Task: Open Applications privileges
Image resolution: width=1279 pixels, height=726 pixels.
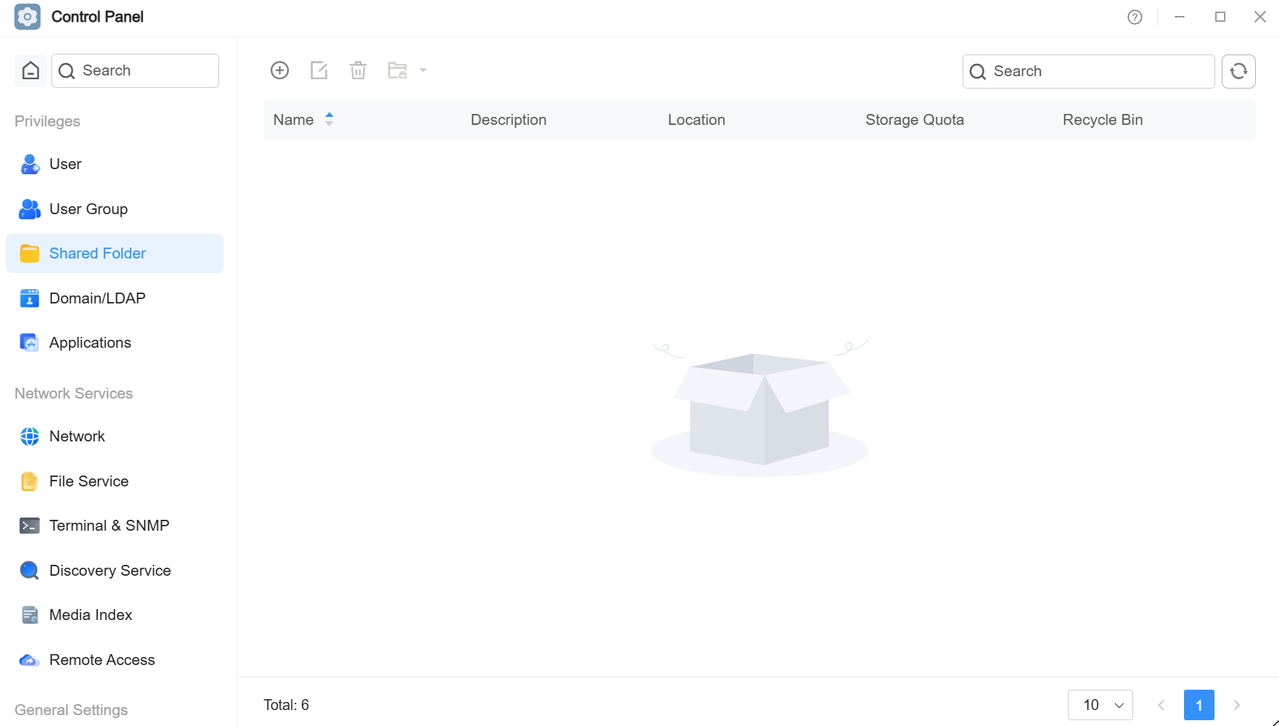Action: 115,343
